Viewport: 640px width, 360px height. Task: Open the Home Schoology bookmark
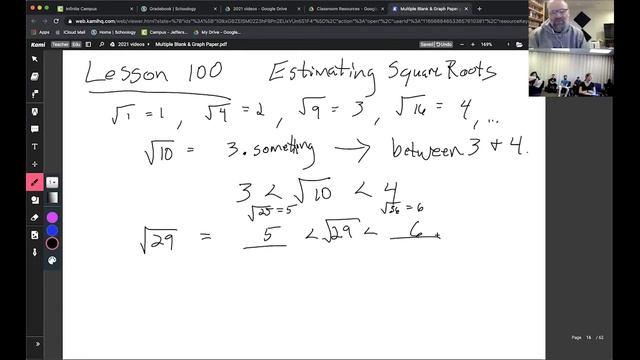tap(113, 32)
